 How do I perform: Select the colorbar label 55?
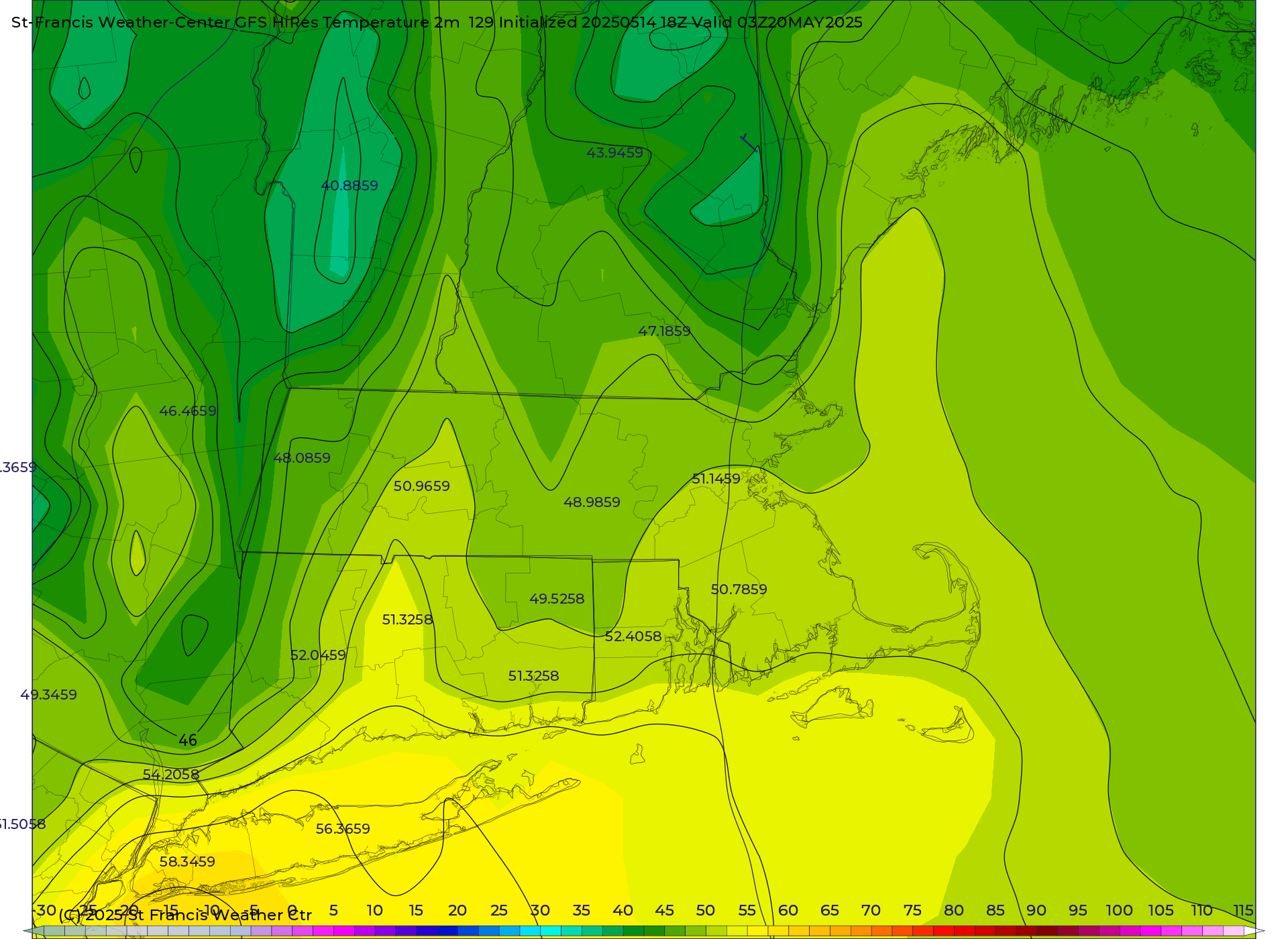[x=747, y=911]
